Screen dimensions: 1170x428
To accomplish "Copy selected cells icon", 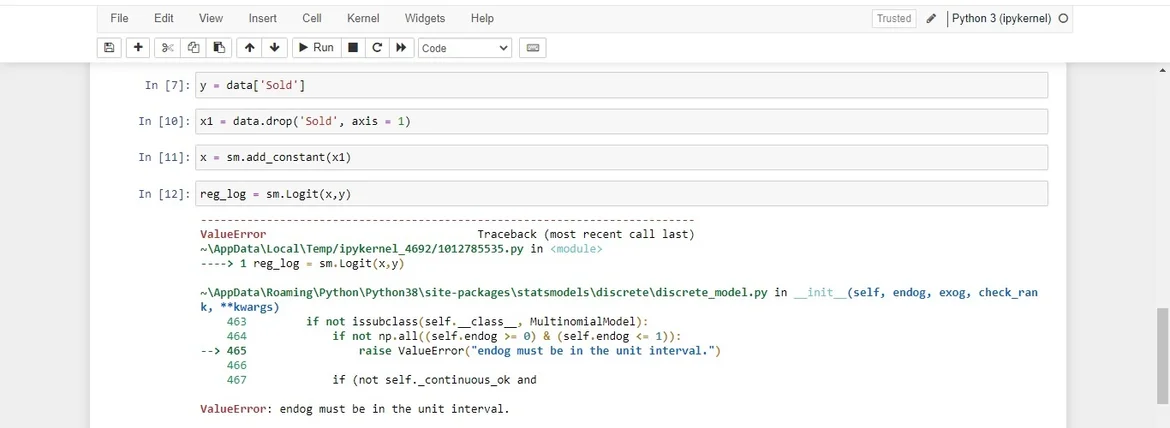I will coord(194,48).
